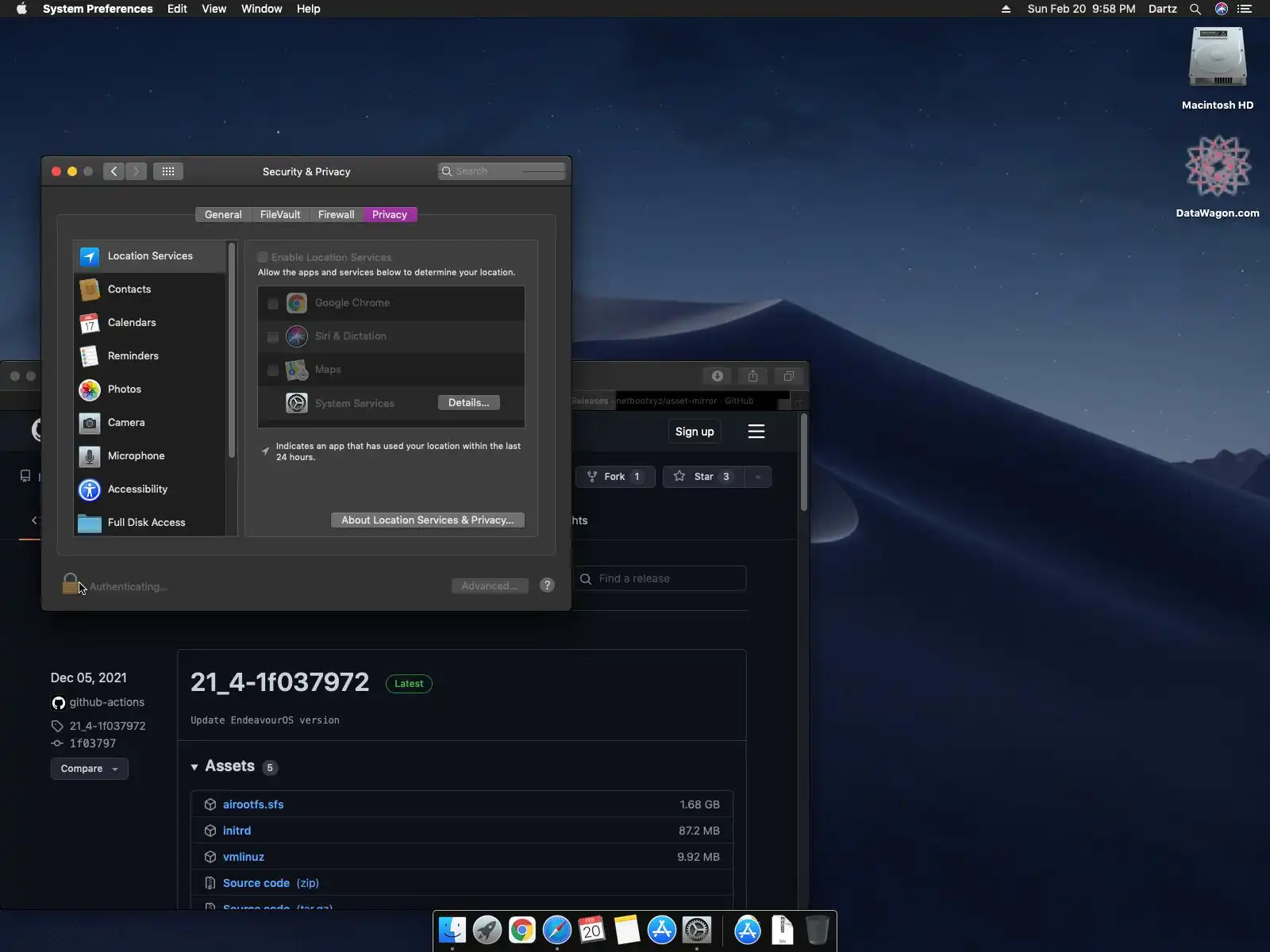Click Sign up on GitHub page
Image resolution: width=1270 pixels, height=952 pixels.
point(695,432)
